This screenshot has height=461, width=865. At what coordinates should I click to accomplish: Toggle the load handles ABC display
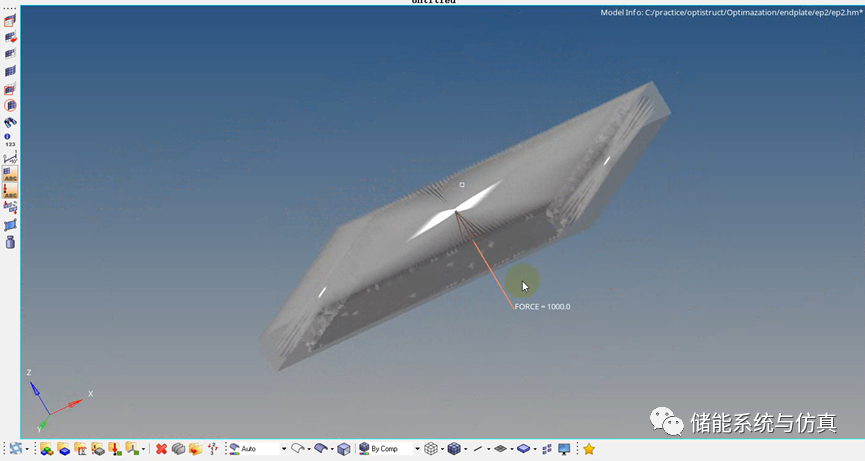point(10,191)
